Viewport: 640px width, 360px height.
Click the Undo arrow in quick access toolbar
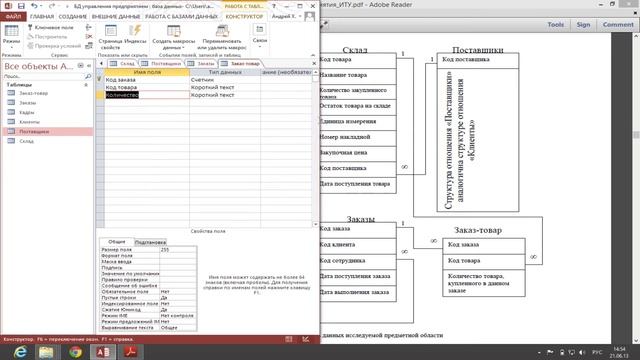[34, 6]
